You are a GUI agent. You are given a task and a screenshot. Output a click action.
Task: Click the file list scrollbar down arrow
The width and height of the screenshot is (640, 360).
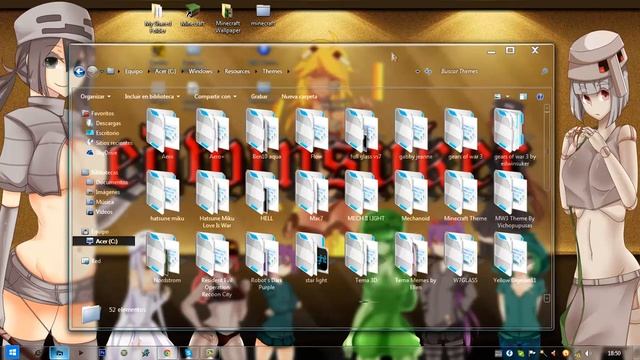pyautogui.click(x=547, y=298)
